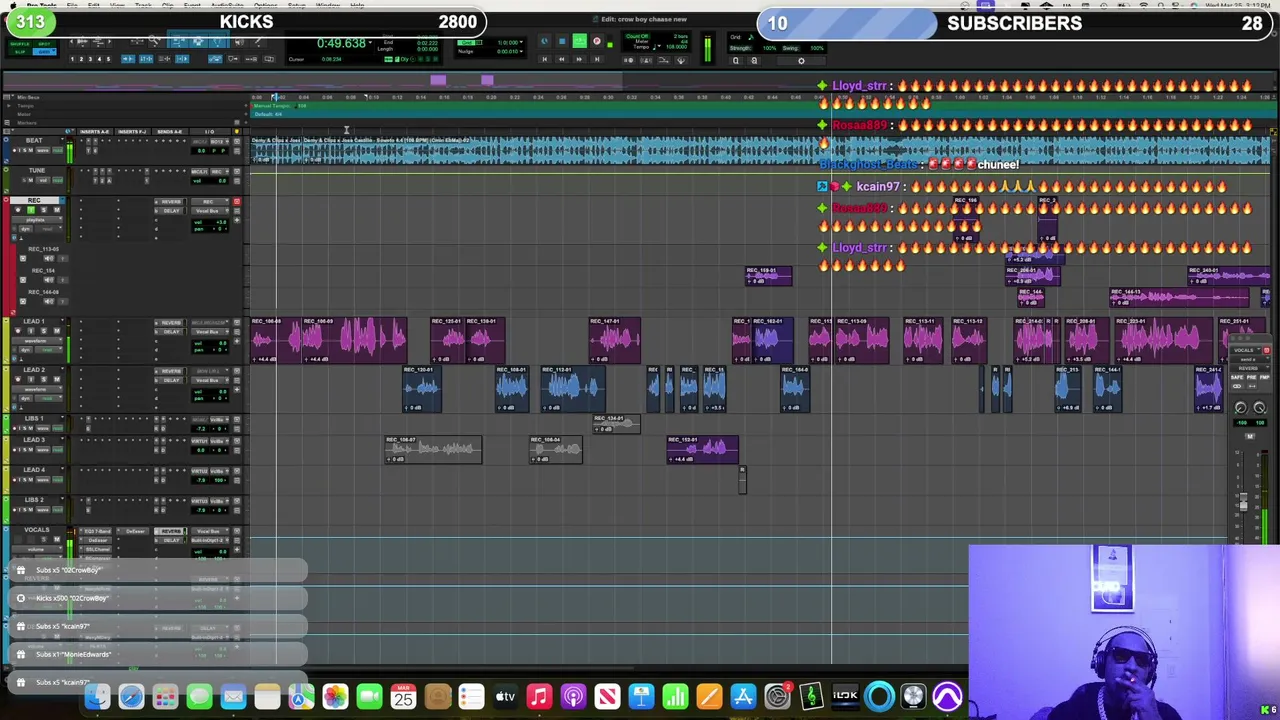
Task: Select the Grabber tool
Action: [217, 40]
